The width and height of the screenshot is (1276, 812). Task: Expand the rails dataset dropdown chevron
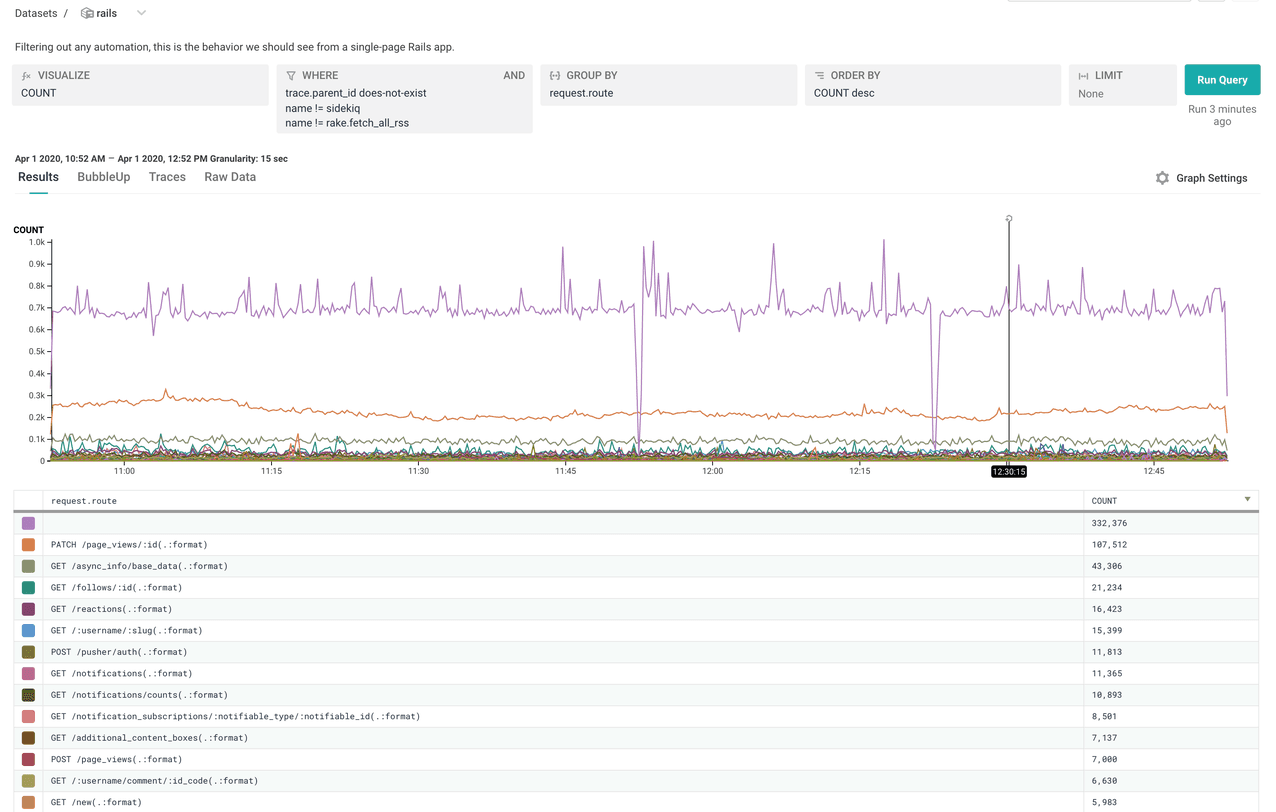tap(140, 13)
